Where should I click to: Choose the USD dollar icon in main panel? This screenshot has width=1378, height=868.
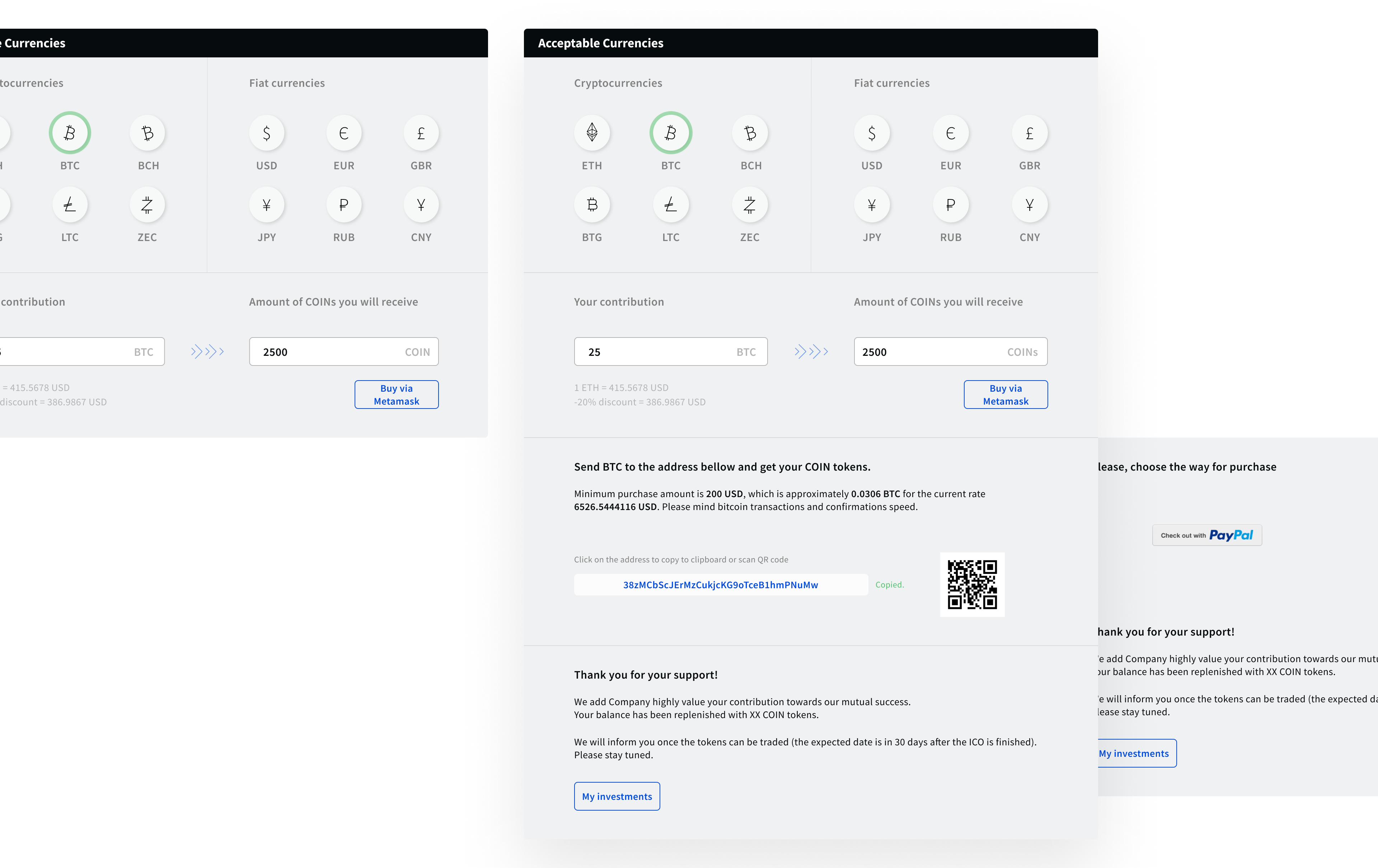(x=872, y=133)
